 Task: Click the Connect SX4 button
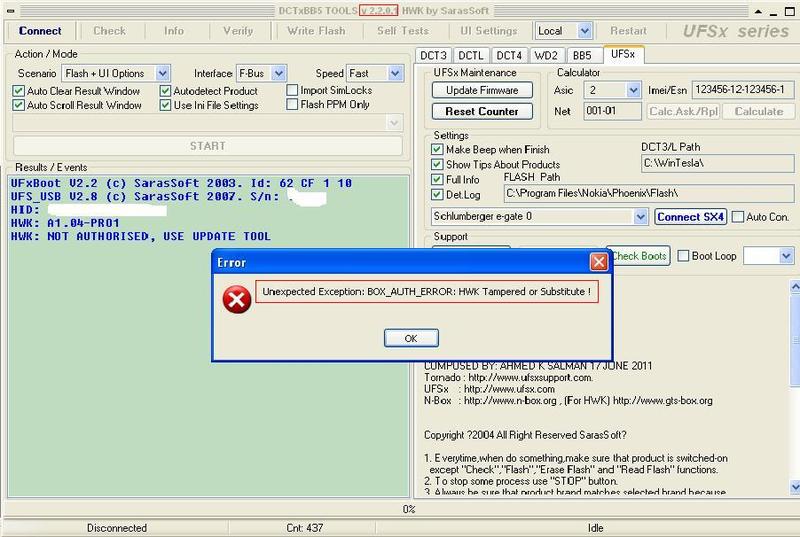point(690,217)
